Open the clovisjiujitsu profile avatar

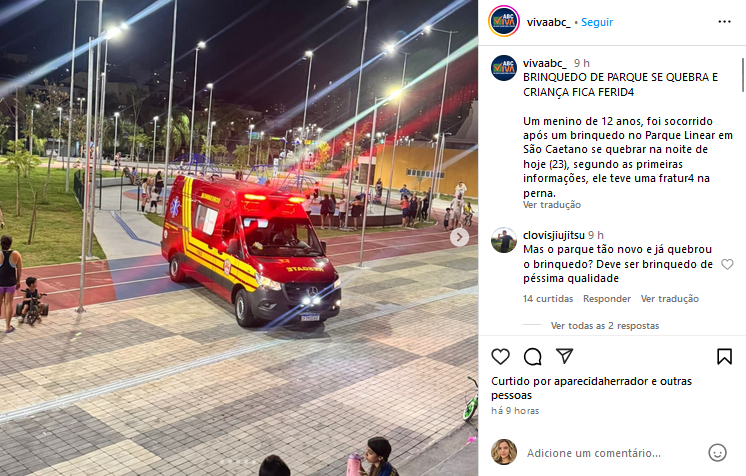tap(504, 240)
